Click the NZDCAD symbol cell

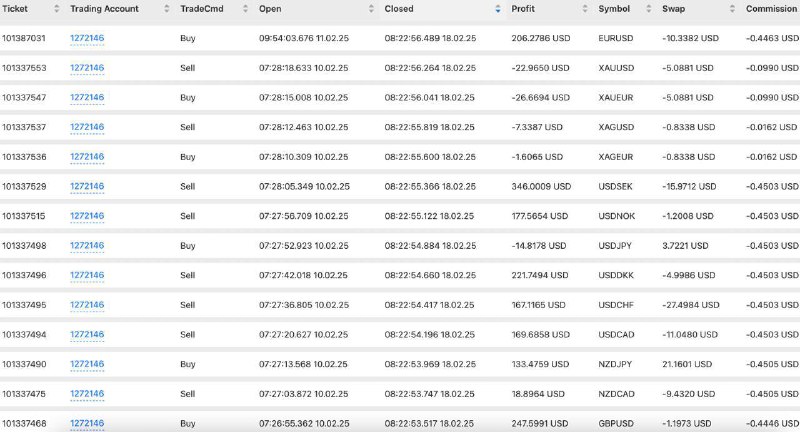click(x=616, y=393)
